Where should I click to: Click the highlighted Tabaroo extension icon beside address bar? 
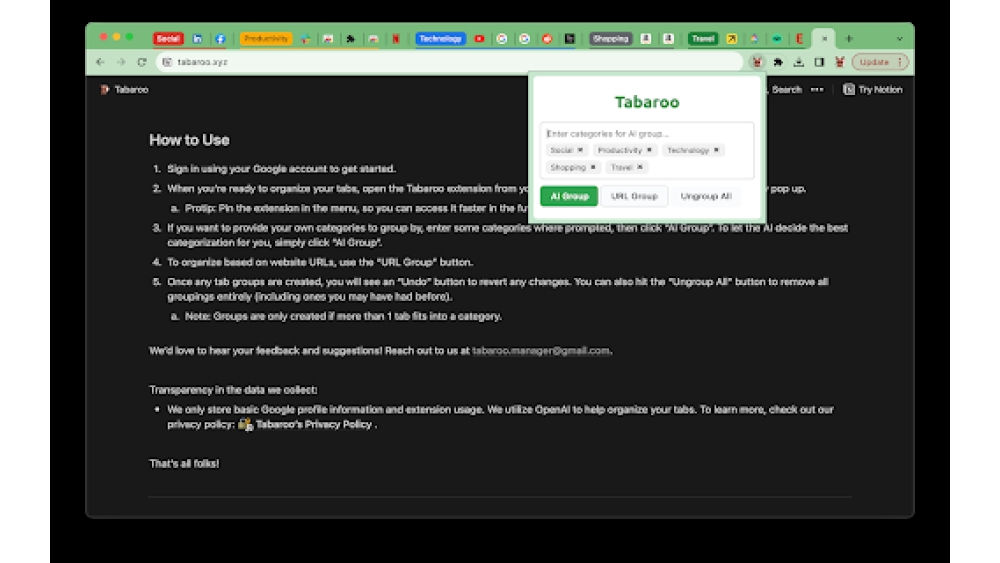click(757, 62)
